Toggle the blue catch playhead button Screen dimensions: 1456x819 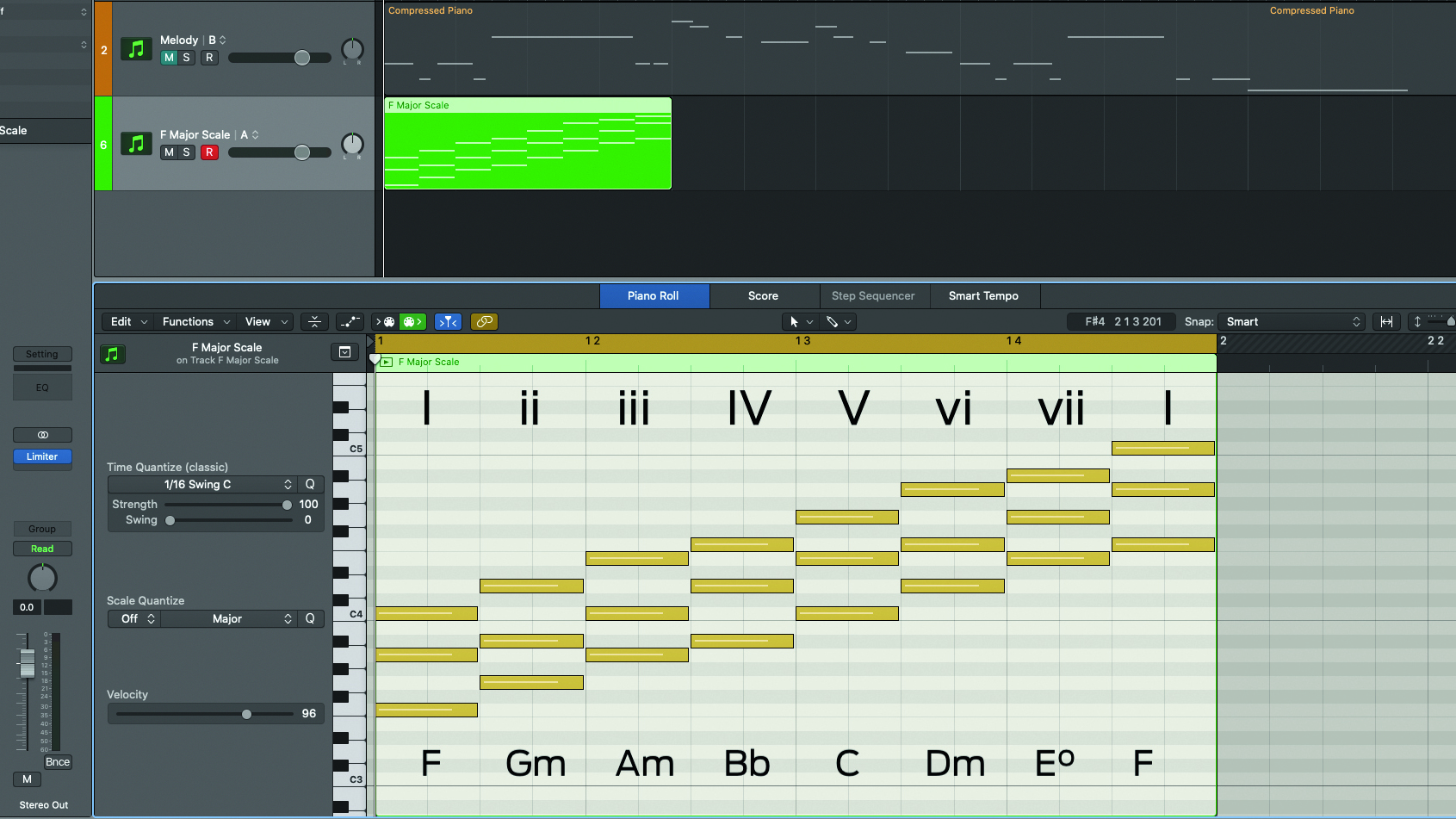pos(448,321)
